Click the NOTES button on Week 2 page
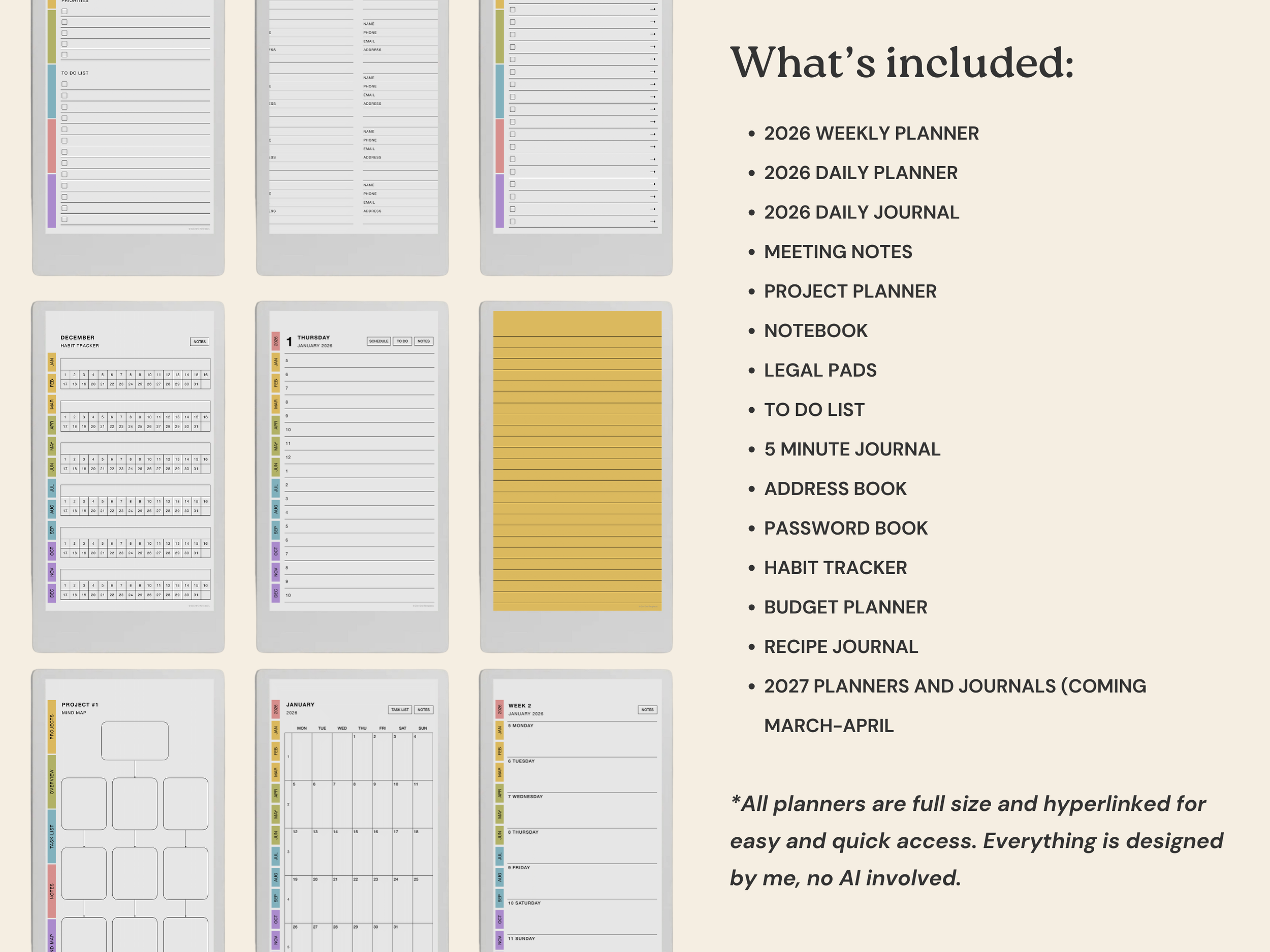The image size is (1270, 952). point(647,710)
